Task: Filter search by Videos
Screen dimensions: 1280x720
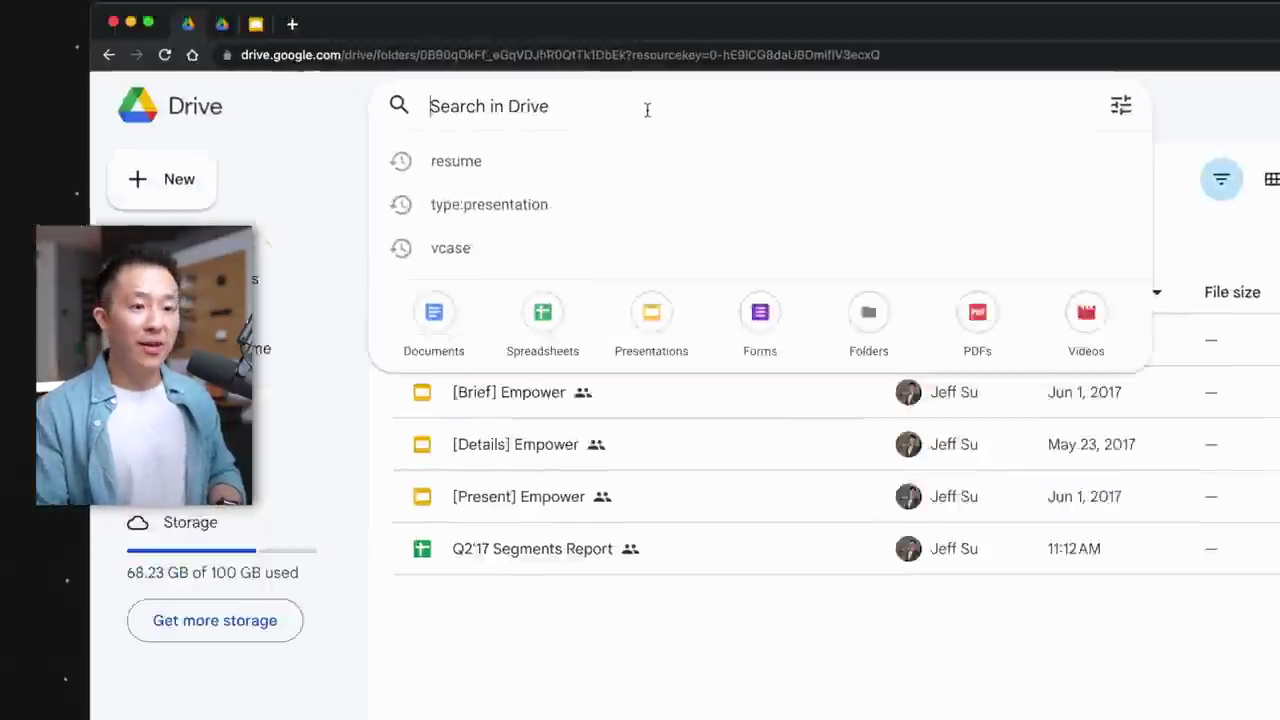Action: point(1086,326)
